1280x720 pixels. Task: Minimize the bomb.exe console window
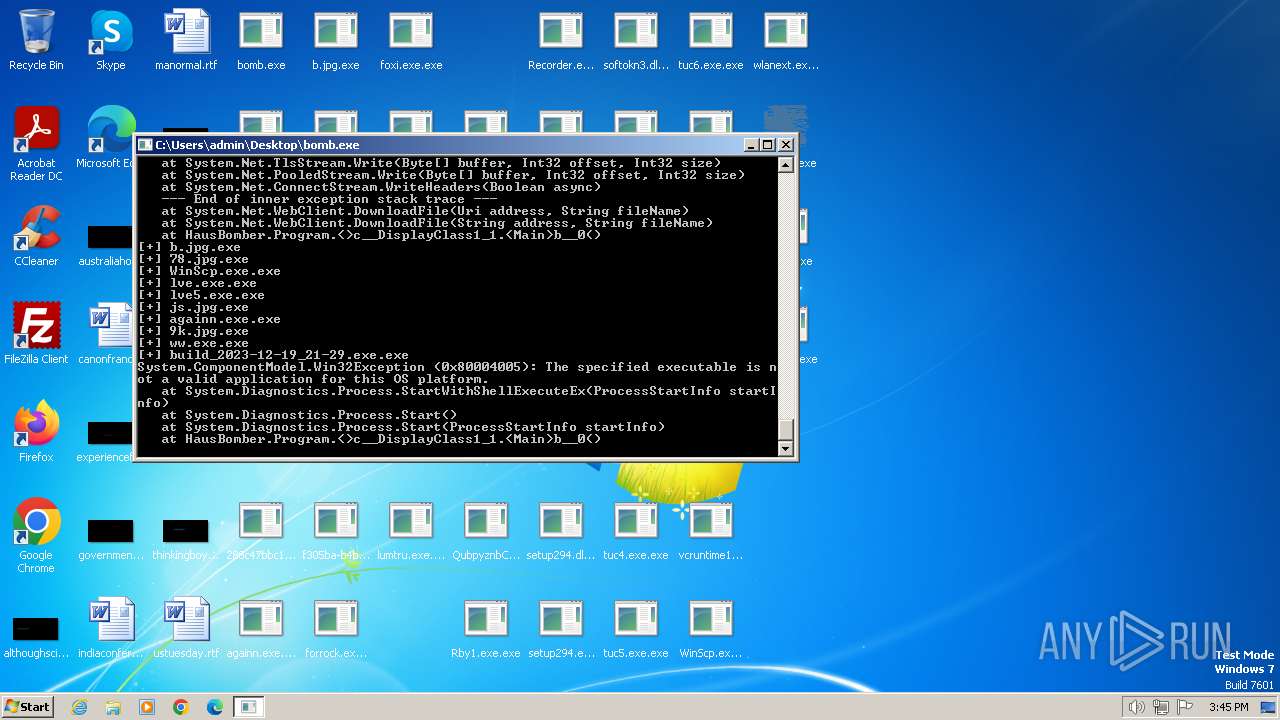click(x=751, y=145)
